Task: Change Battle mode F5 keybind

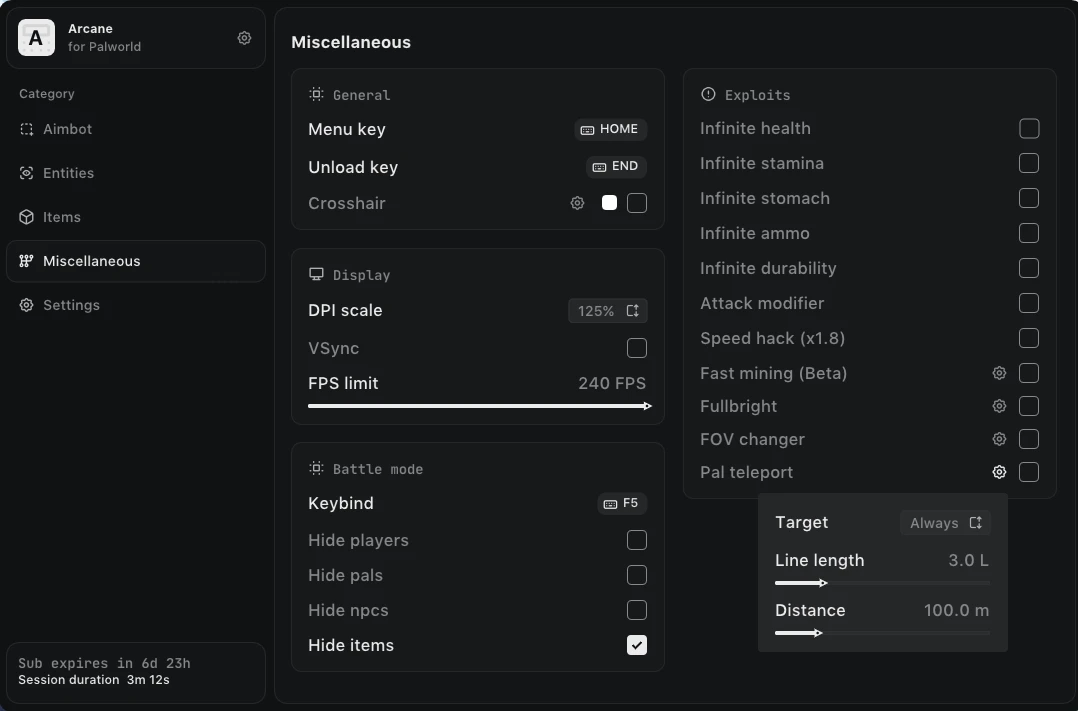Action: pyautogui.click(x=622, y=503)
